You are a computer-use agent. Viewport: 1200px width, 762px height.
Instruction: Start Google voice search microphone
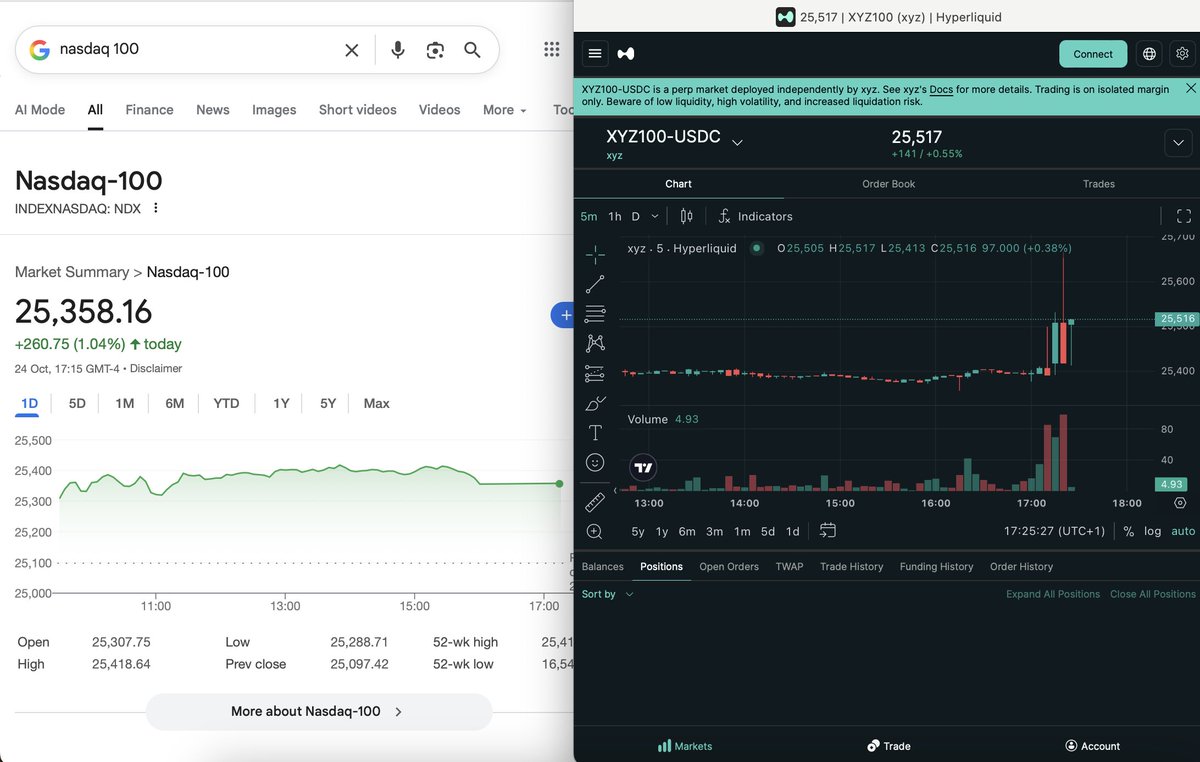click(398, 50)
